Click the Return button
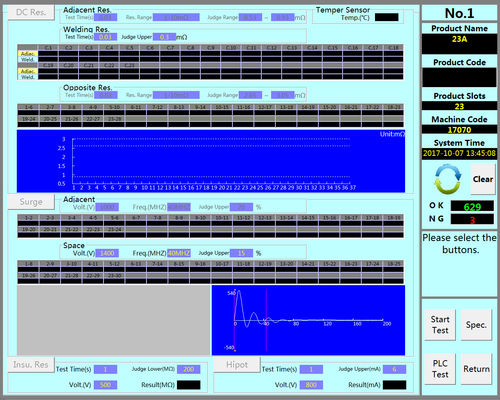 click(476, 369)
